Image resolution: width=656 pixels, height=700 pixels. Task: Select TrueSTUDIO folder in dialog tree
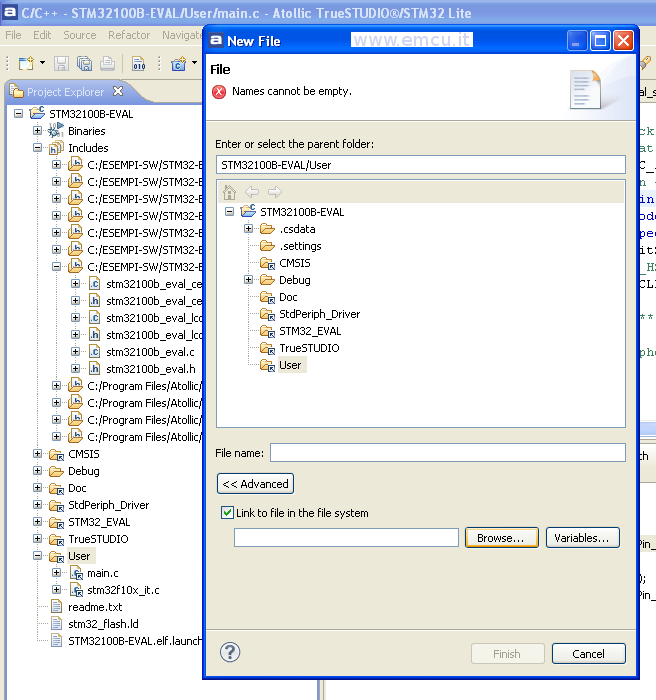coord(309,348)
